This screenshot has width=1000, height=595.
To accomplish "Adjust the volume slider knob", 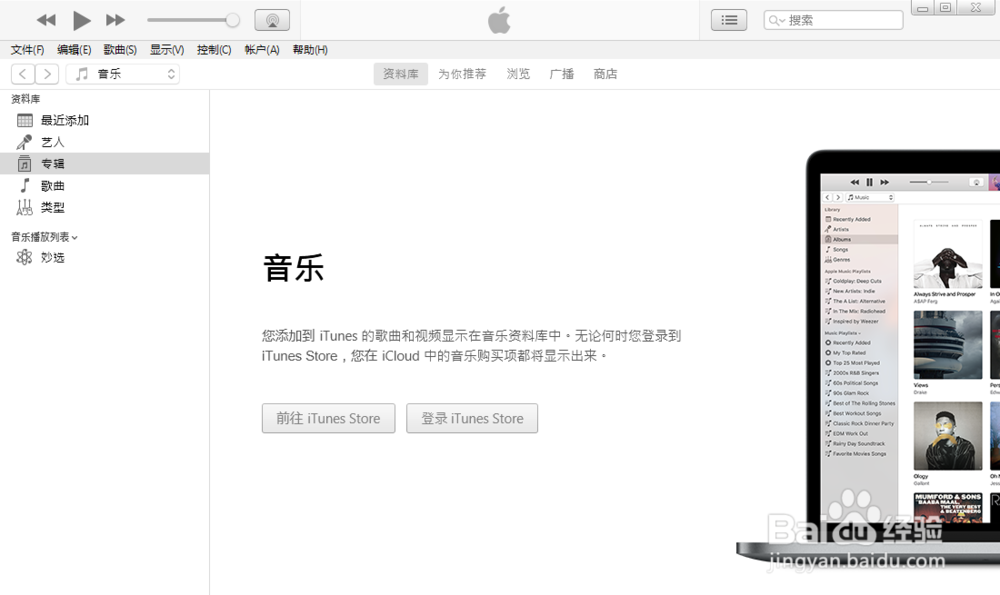I will (233, 20).
